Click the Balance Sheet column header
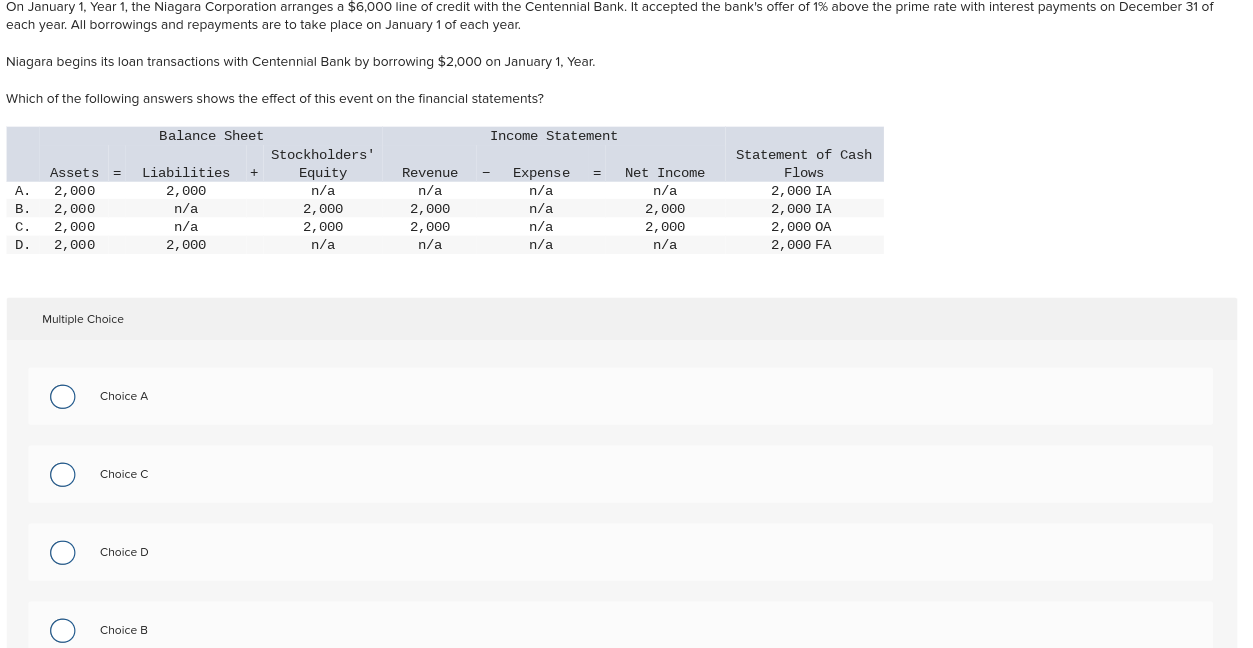The height and width of the screenshot is (648, 1253). point(211,136)
